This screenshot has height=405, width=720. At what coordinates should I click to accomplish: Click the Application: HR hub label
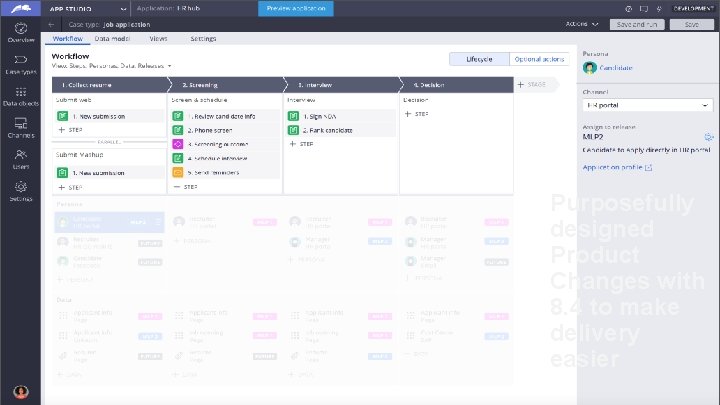(x=168, y=8)
